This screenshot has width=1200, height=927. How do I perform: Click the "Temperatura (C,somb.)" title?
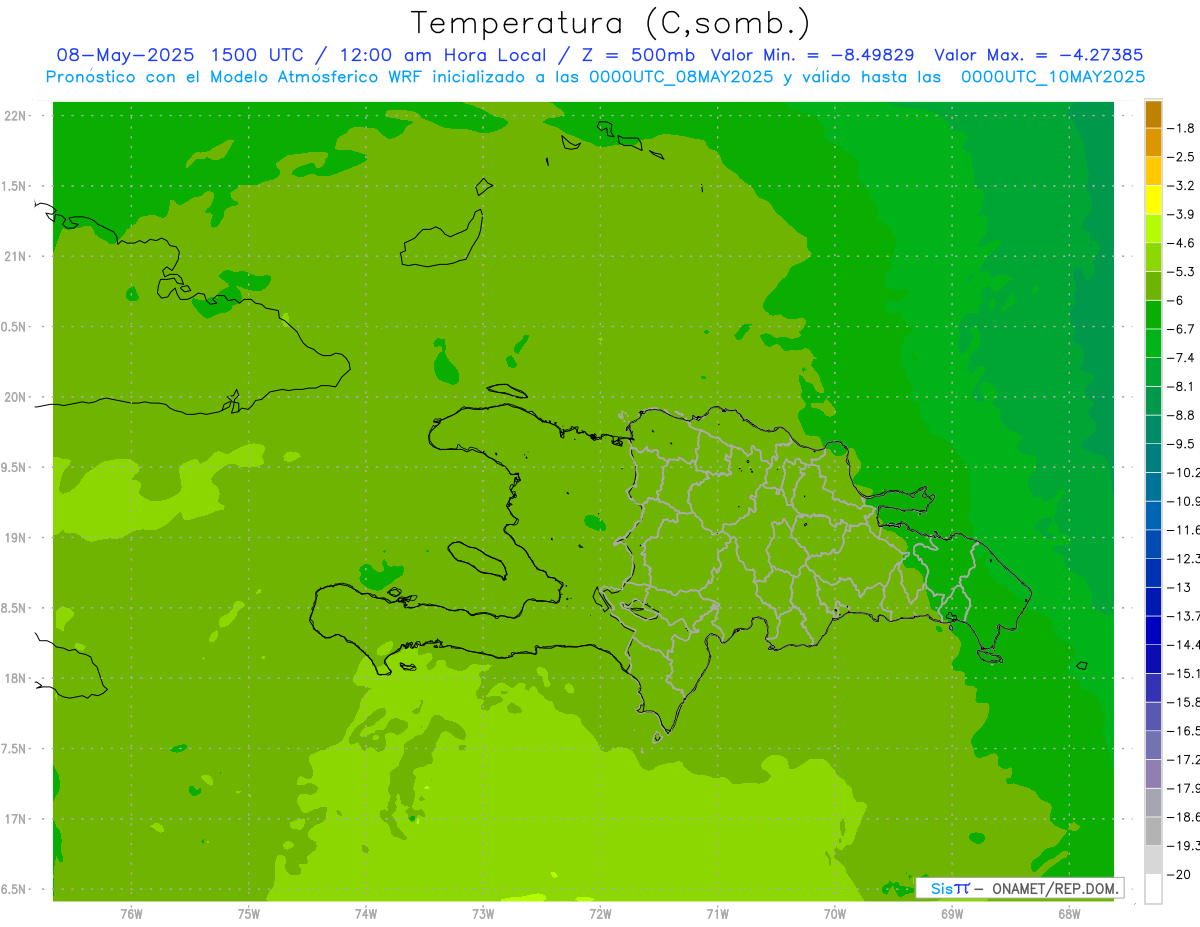611,23
